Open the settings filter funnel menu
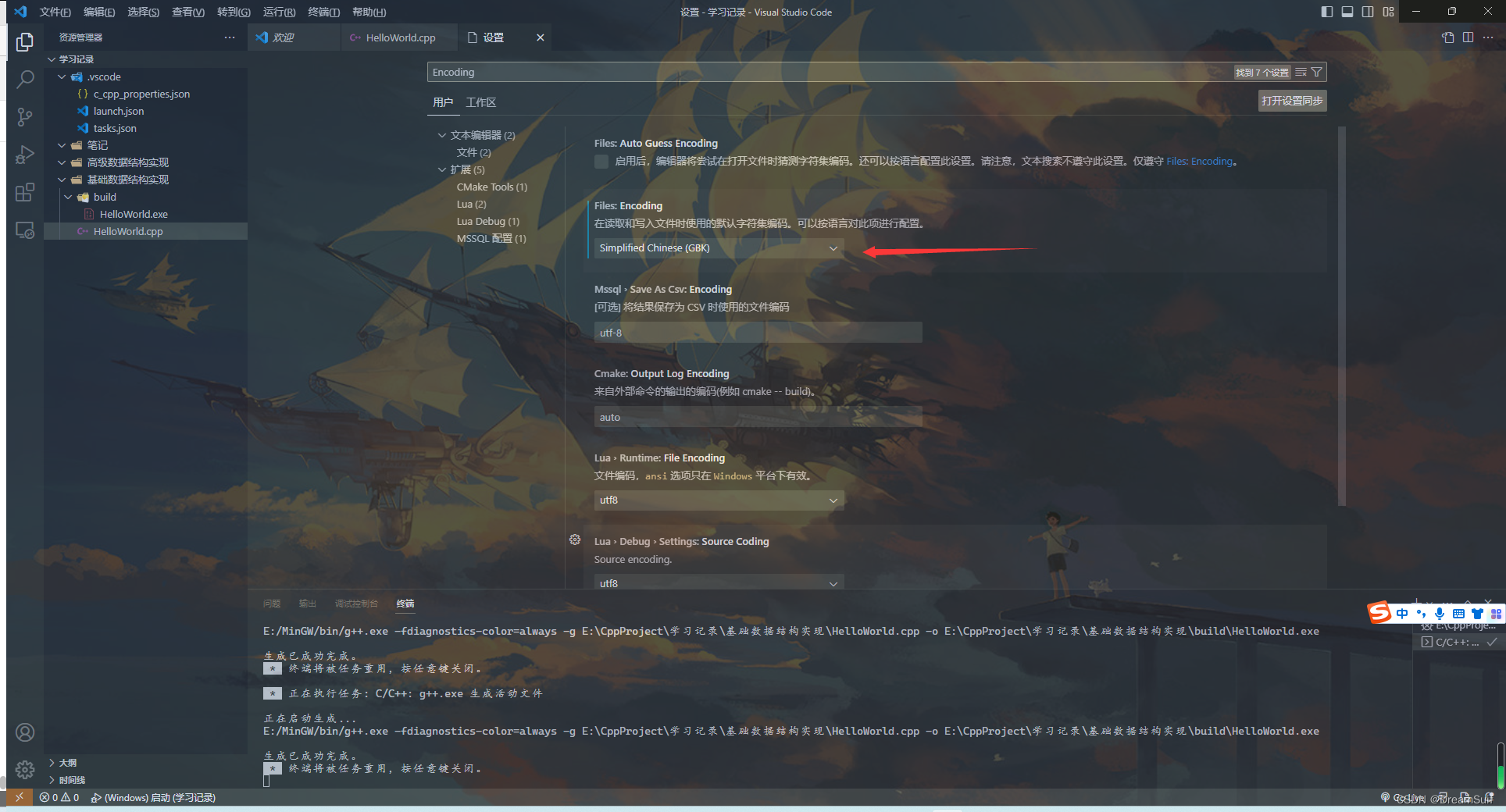Image resolution: width=1506 pixels, height=812 pixels. click(x=1317, y=72)
